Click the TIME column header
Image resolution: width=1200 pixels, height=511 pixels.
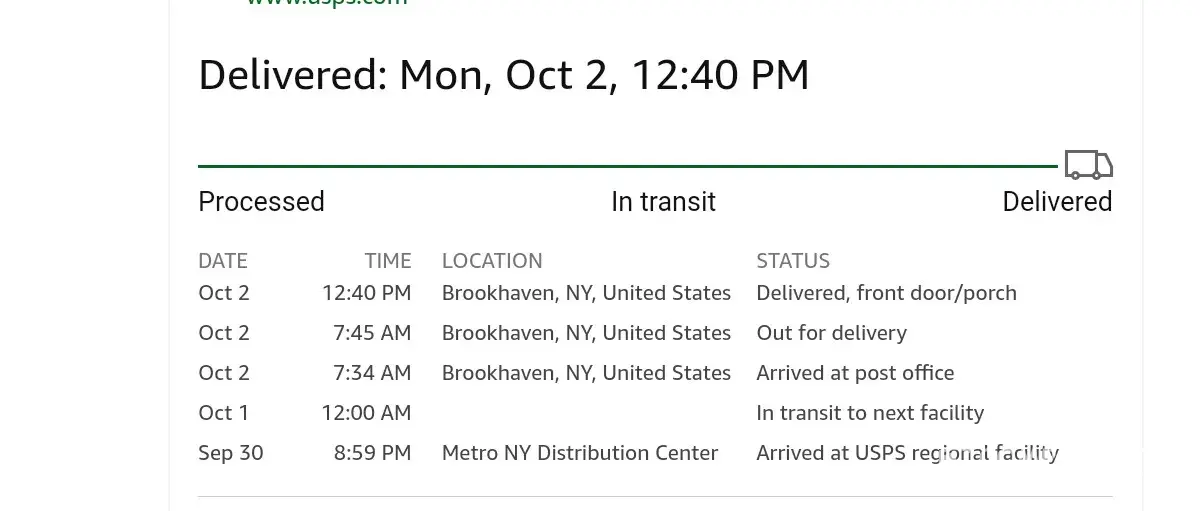click(x=388, y=261)
